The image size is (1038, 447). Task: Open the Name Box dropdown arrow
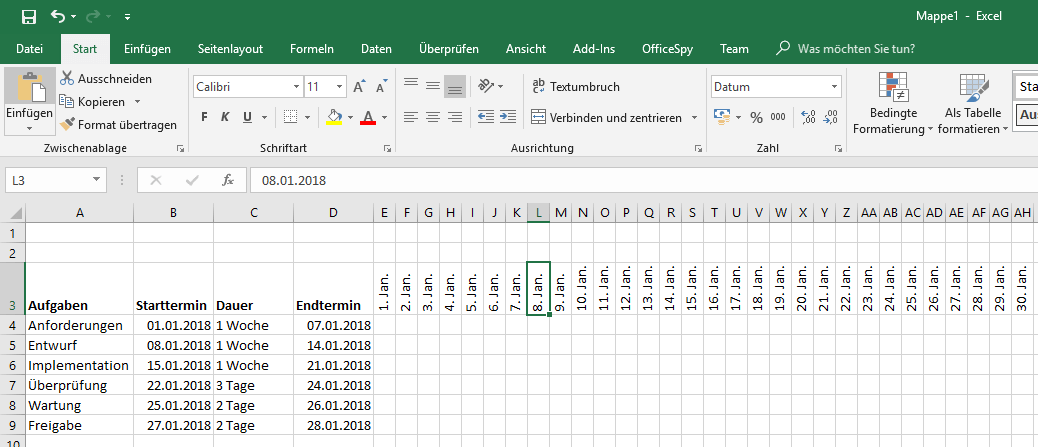[x=97, y=181]
